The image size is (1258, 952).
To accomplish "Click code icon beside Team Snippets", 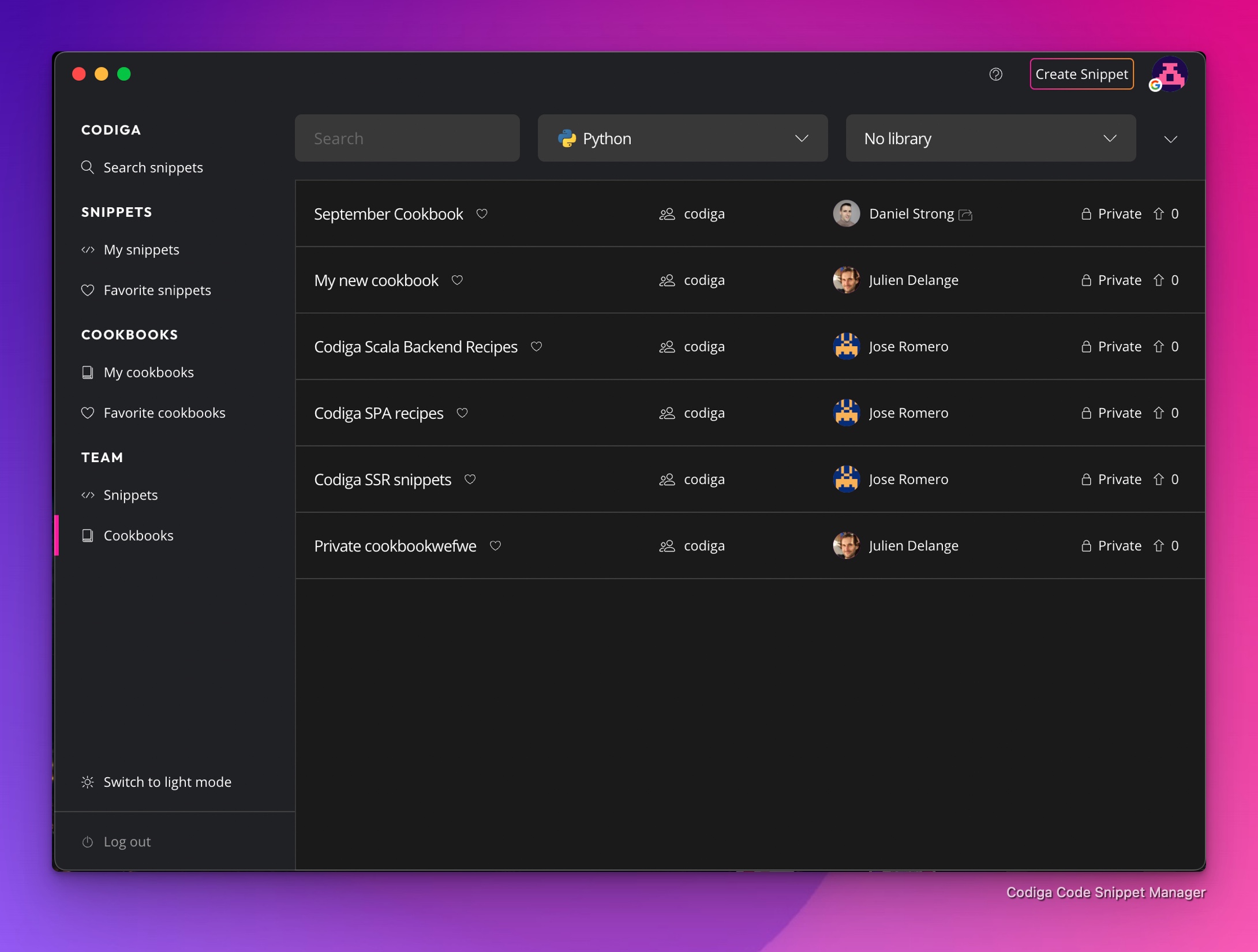I will (x=88, y=495).
